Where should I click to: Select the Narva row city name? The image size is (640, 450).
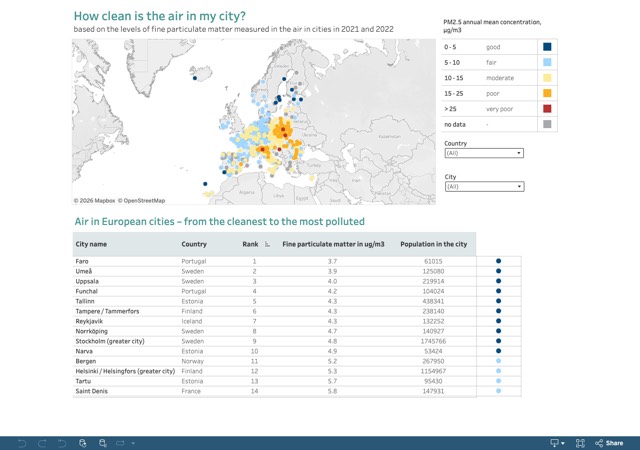84,351
